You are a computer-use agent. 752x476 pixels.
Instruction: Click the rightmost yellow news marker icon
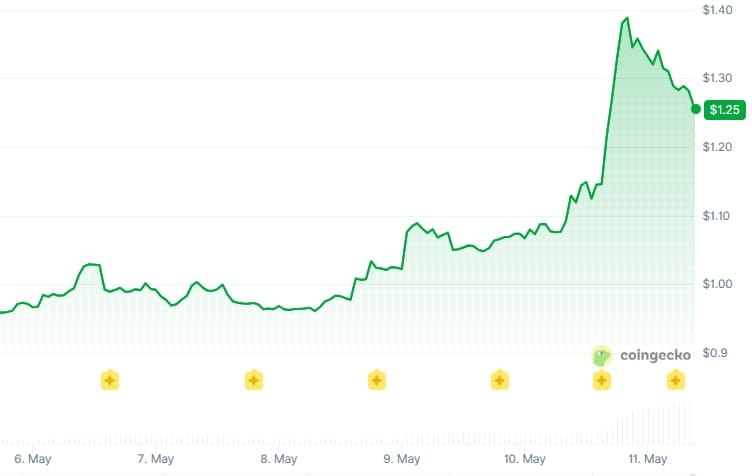click(x=676, y=380)
